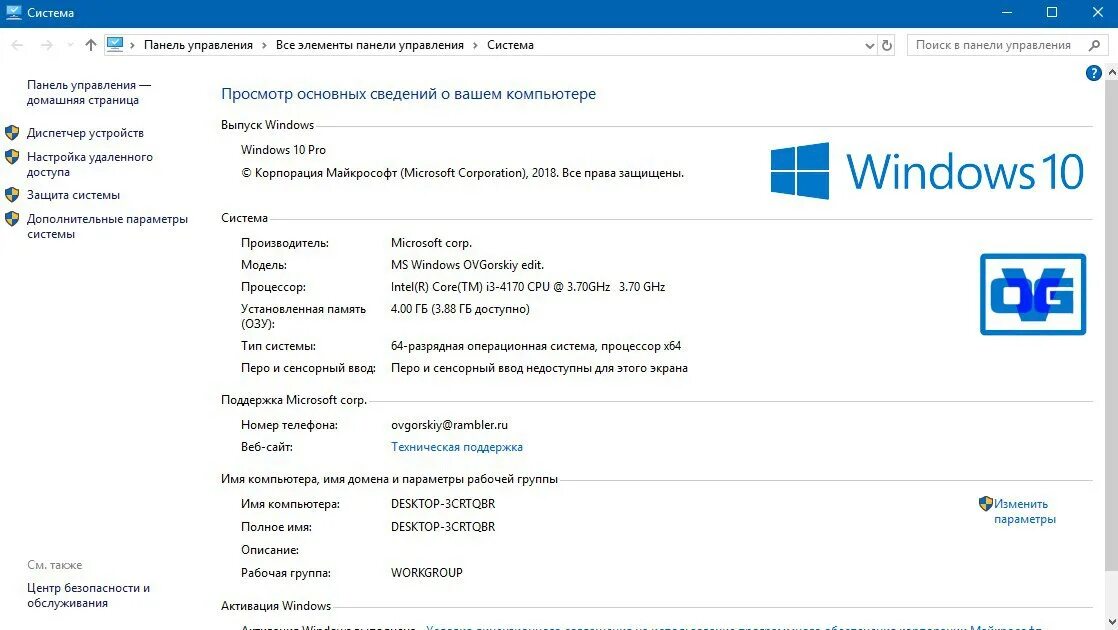
Task: Select the 'WORKGROUP' value
Action: [426, 572]
